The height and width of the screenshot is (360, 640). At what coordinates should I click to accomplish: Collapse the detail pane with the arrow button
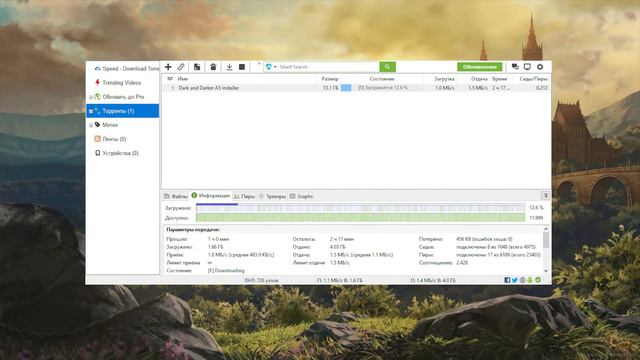tap(546, 196)
